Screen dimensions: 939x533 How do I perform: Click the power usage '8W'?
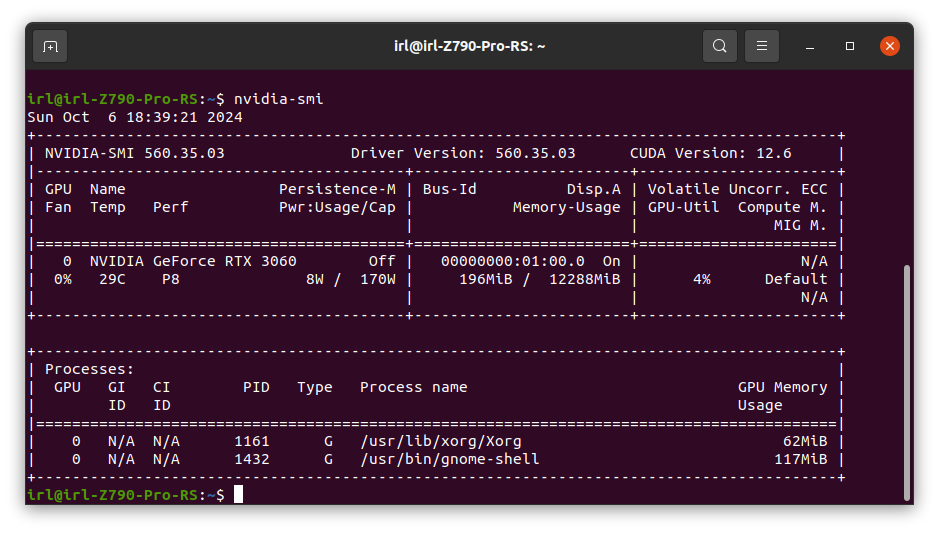[x=315, y=279]
